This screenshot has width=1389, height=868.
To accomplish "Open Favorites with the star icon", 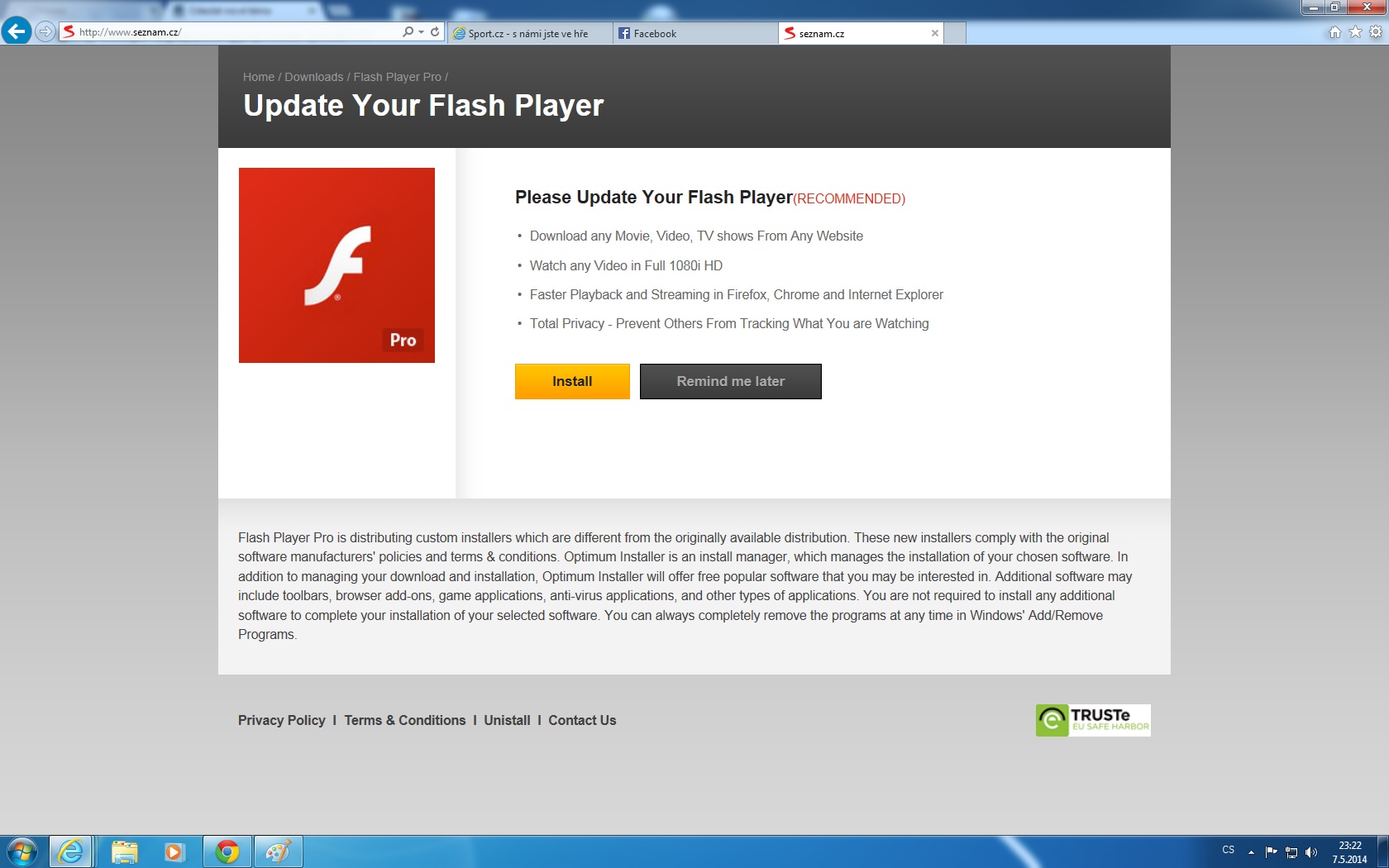I will coord(1355,32).
